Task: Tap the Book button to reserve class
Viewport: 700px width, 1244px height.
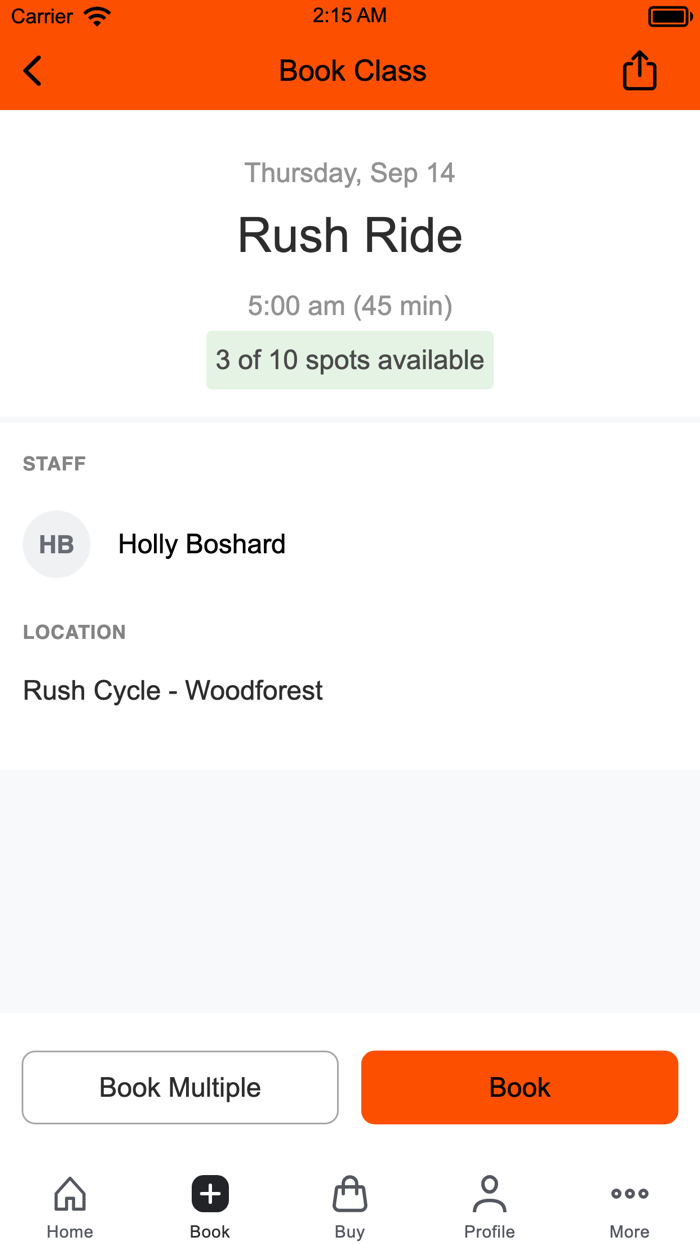Action: 519,1087
